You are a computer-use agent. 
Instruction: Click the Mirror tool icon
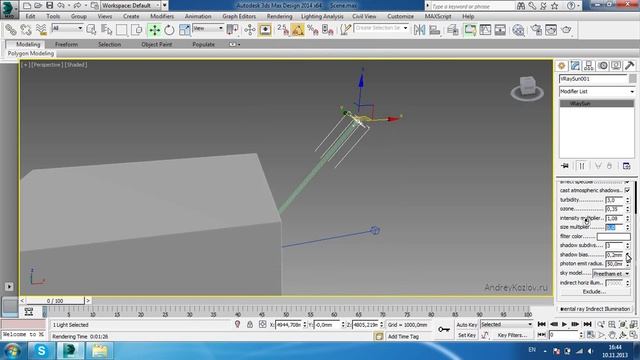[x=419, y=30]
